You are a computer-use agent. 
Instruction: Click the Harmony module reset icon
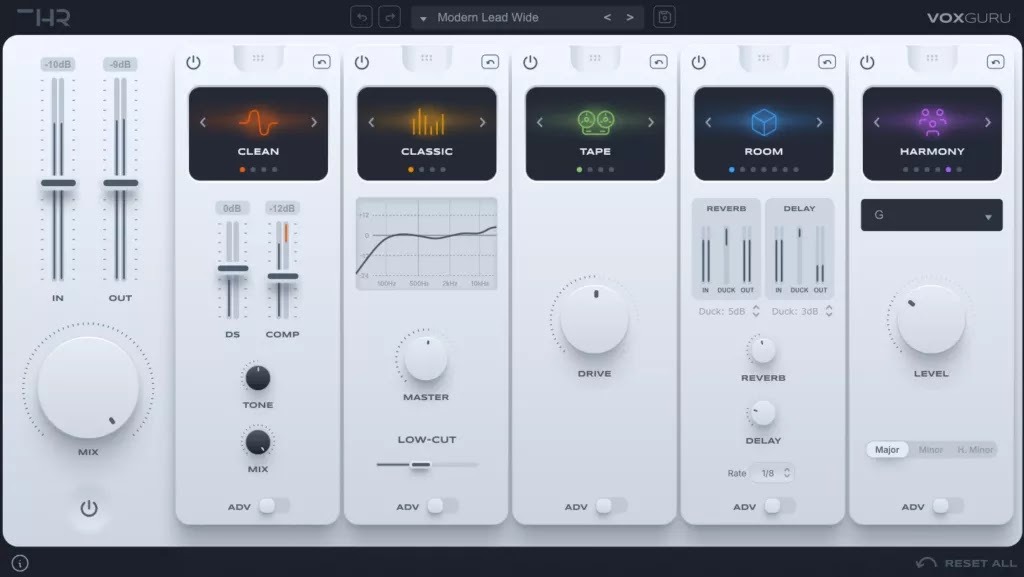[993, 60]
